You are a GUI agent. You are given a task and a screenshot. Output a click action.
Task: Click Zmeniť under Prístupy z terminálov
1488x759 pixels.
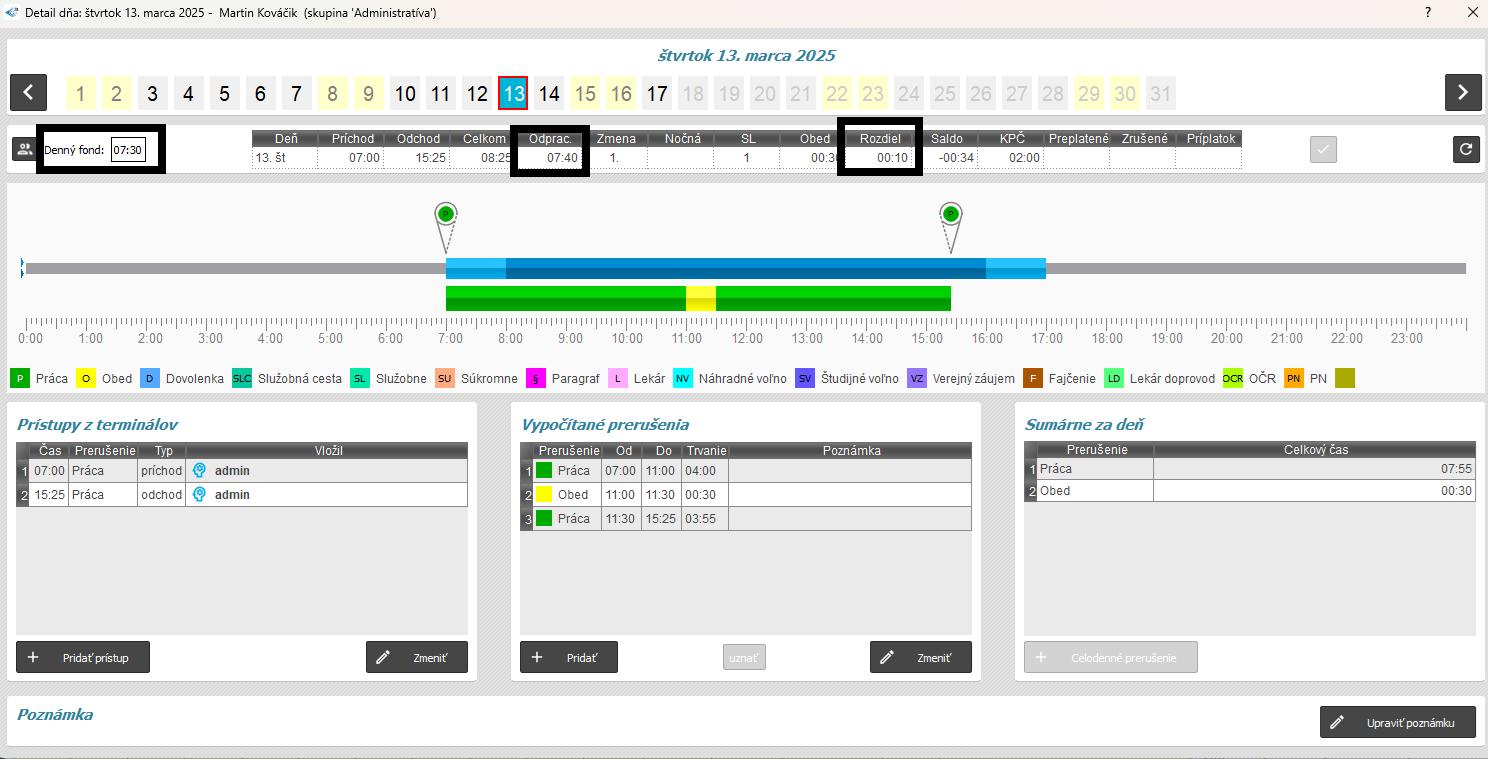(416, 658)
